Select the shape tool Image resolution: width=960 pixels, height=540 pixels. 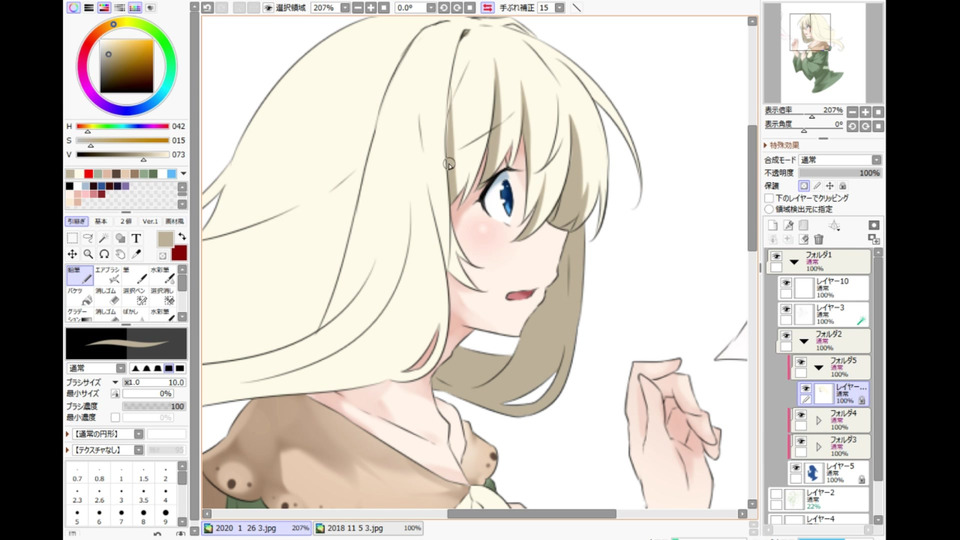[120, 238]
